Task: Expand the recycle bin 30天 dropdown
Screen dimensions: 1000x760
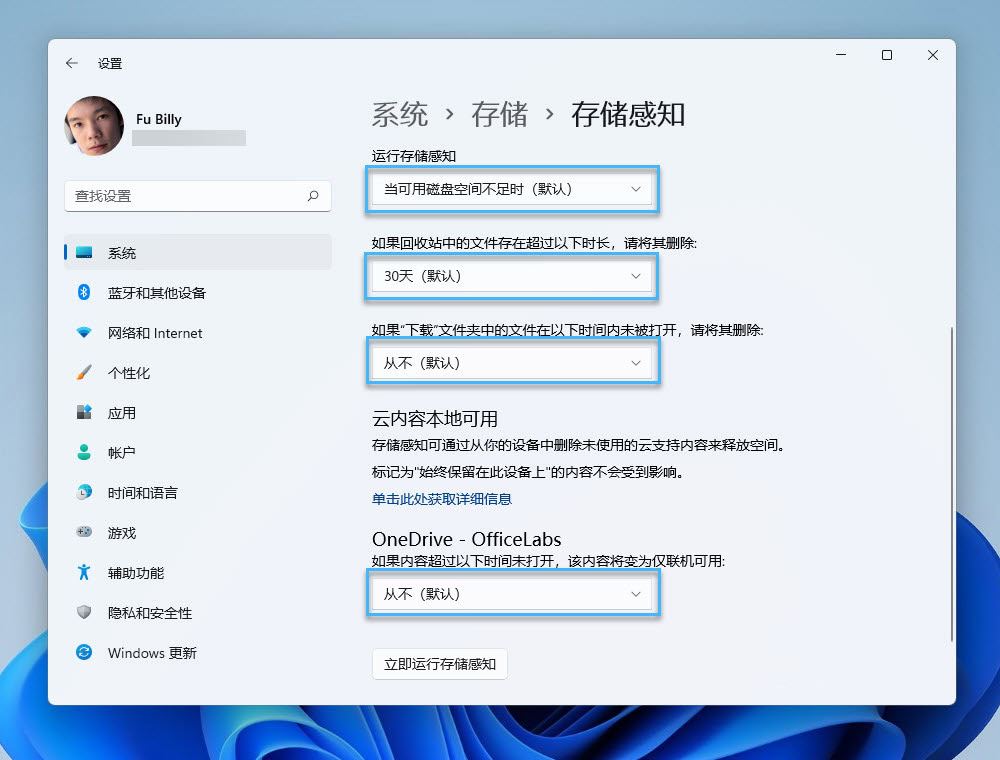Action: [x=511, y=276]
